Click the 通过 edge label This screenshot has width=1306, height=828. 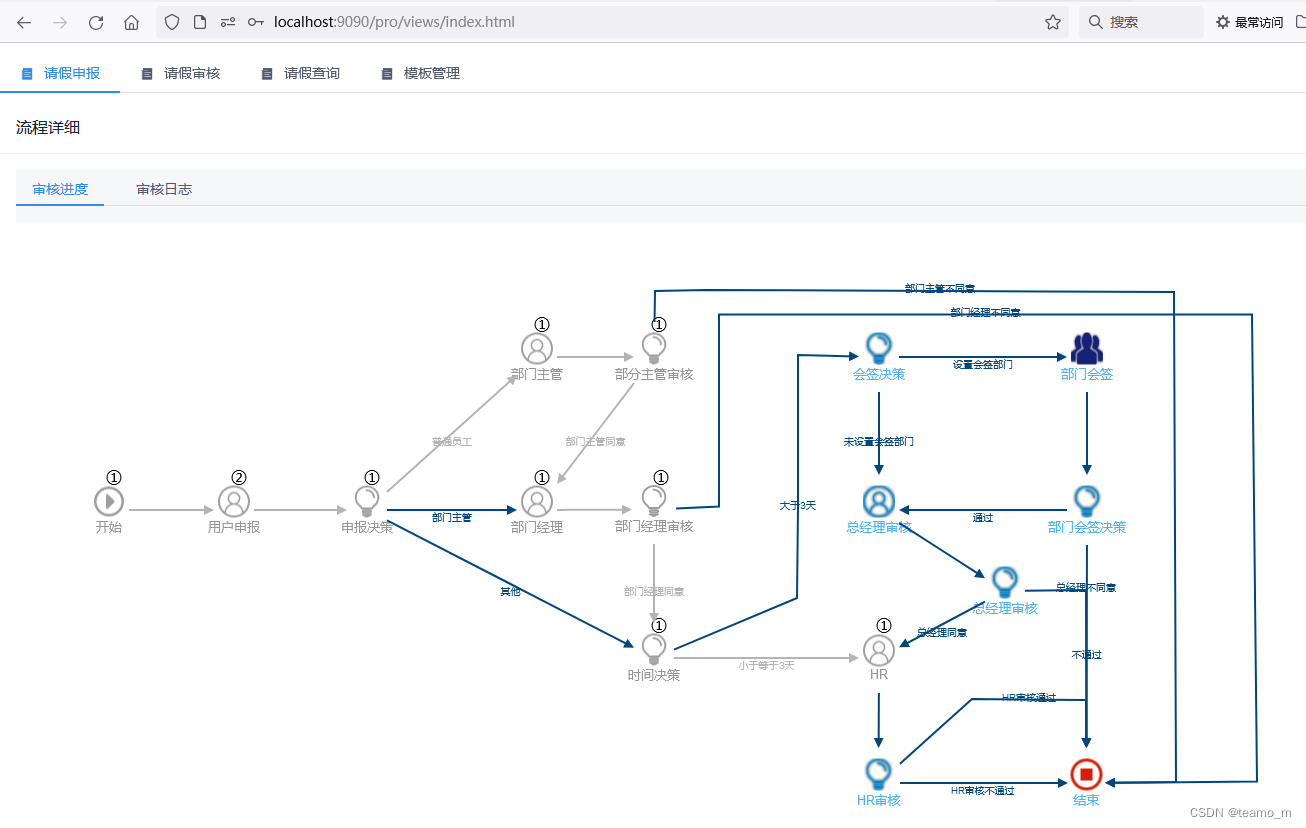click(x=982, y=518)
